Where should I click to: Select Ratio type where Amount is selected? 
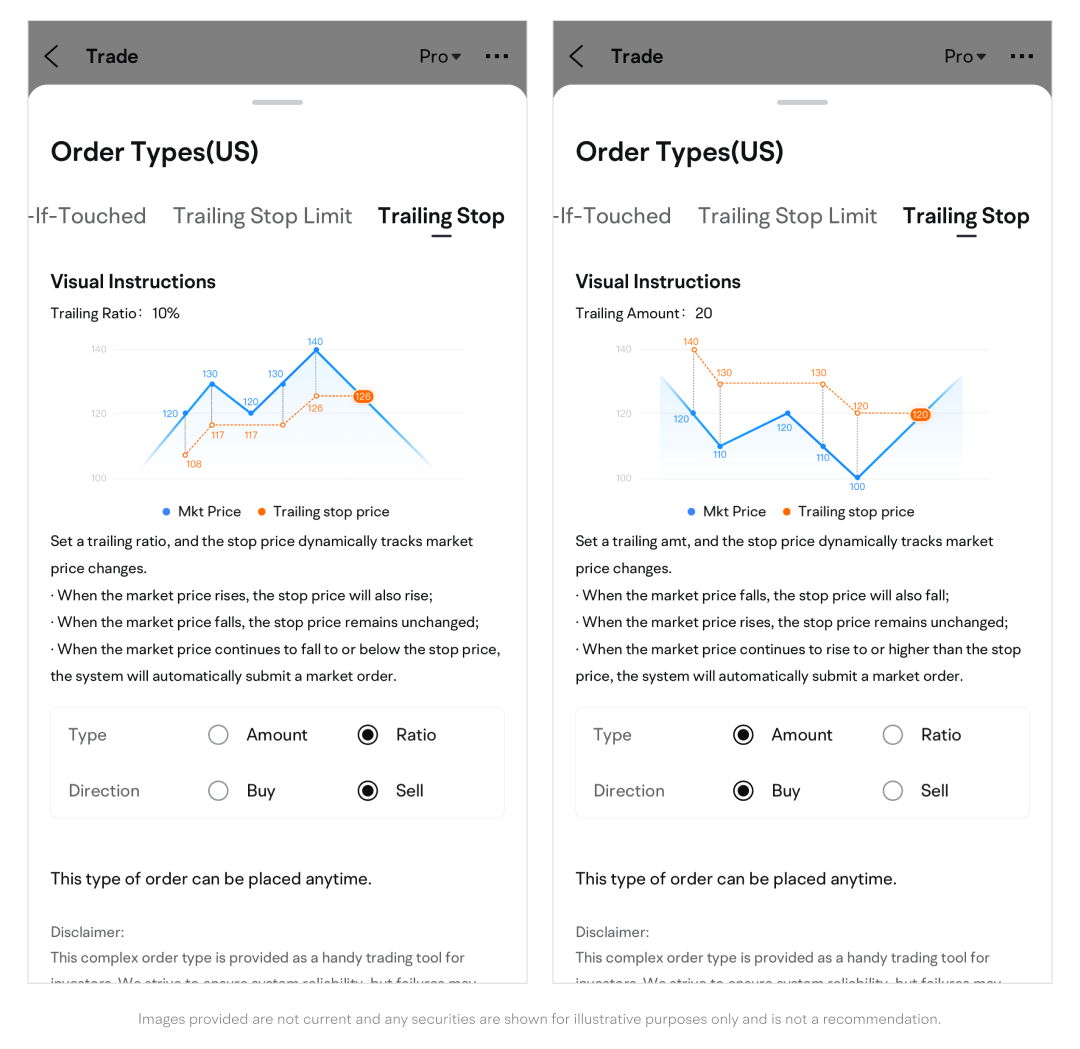[x=893, y=735]
